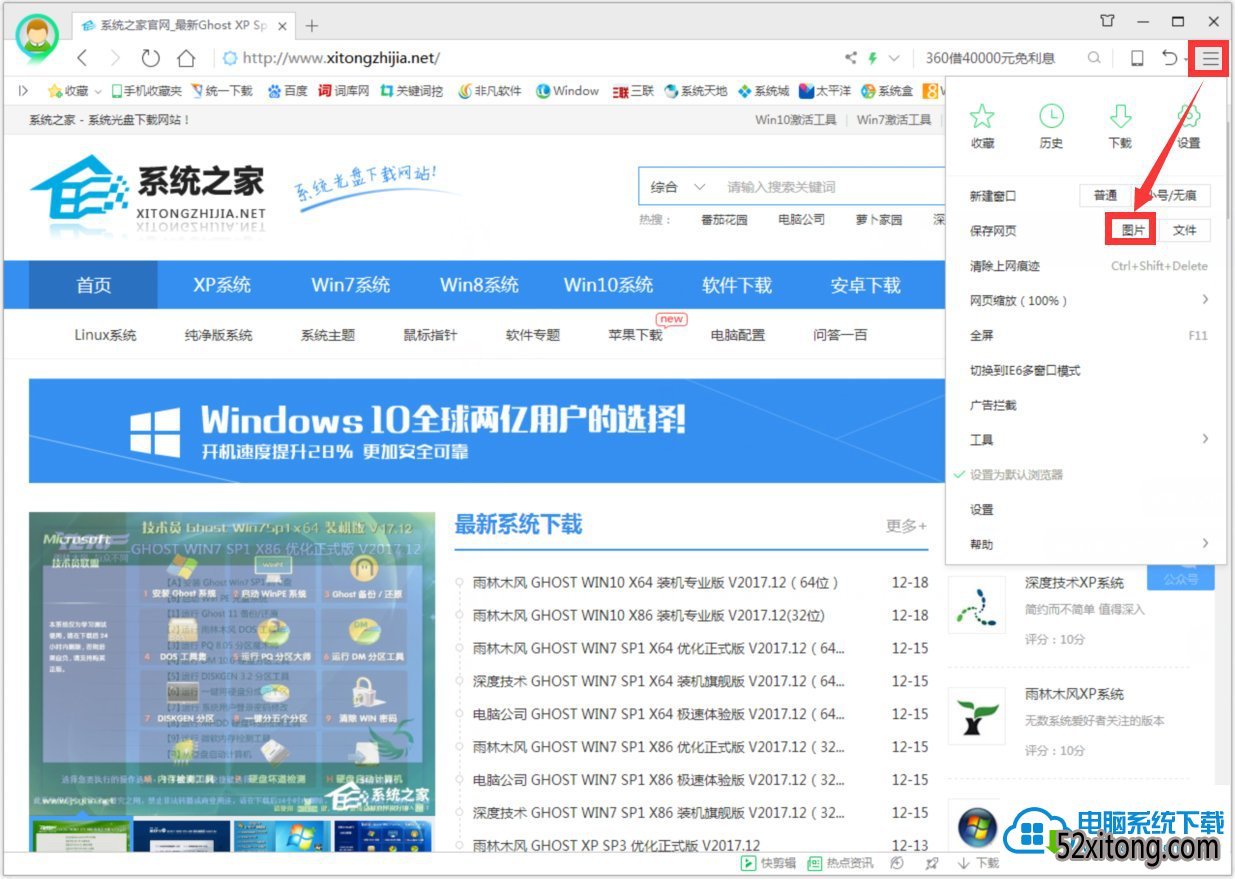
Task: Open the 百度 bookmark
Action: point(287,91)
